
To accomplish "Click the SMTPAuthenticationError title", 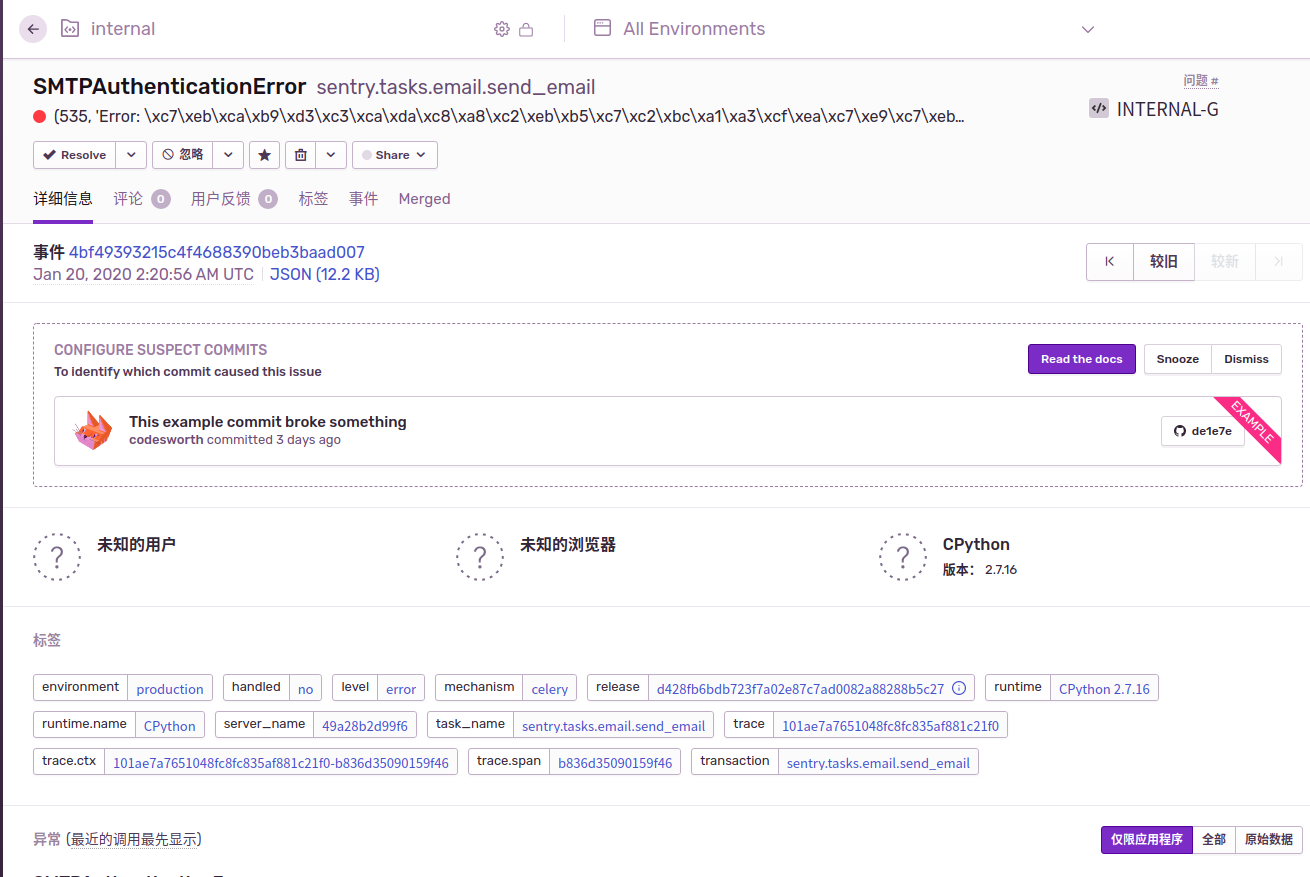I will [170, 87].
